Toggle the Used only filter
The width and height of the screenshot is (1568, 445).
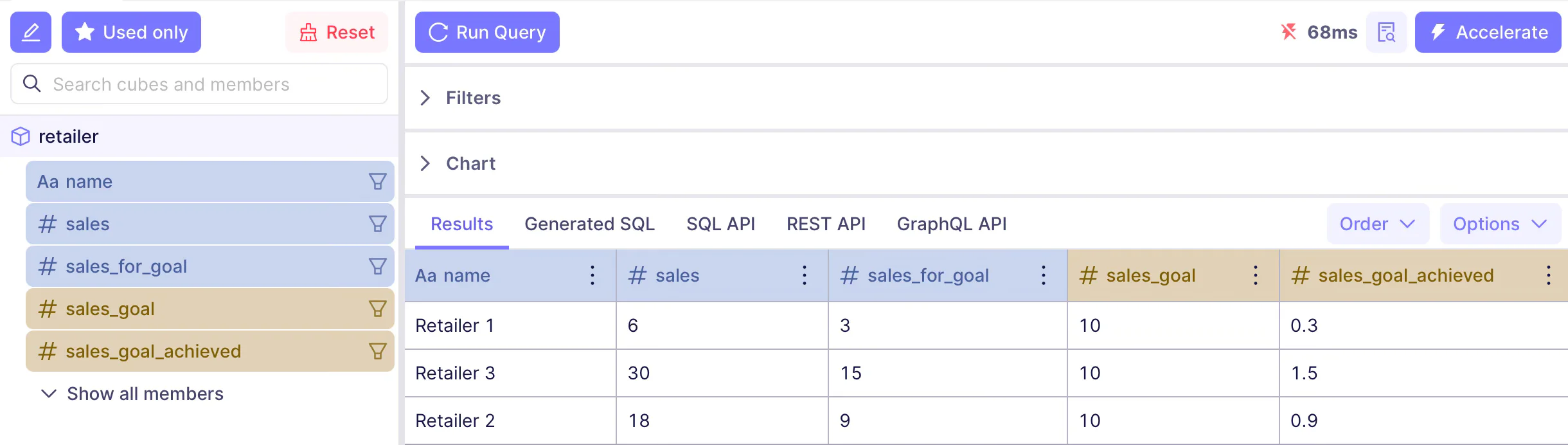tap(131, 32)
